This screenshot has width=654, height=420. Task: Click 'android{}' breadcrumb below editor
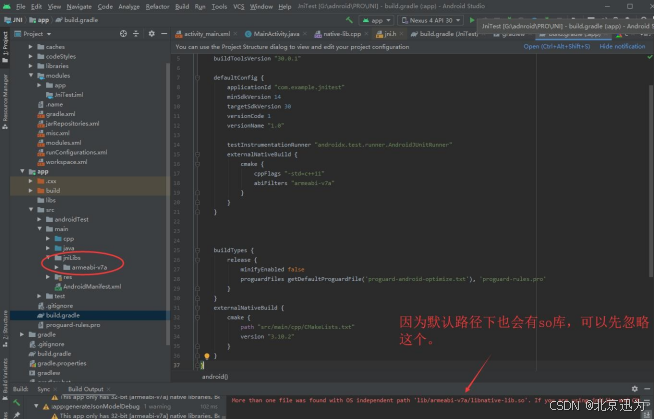(215, 377)
